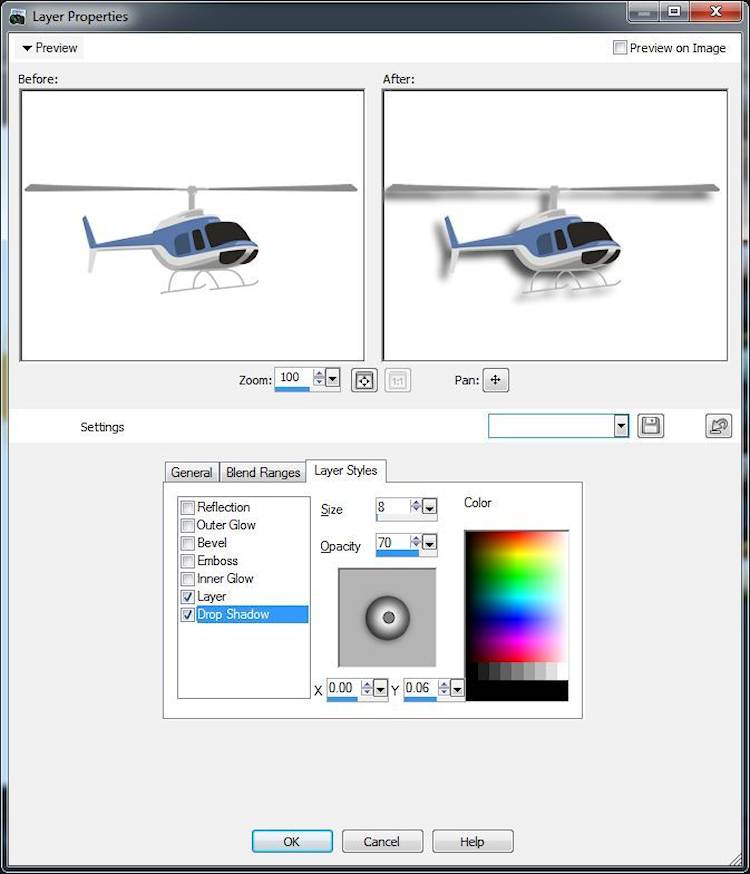Click the fit image to window icon
Screen dimensions: 750x874
point(364,381)
